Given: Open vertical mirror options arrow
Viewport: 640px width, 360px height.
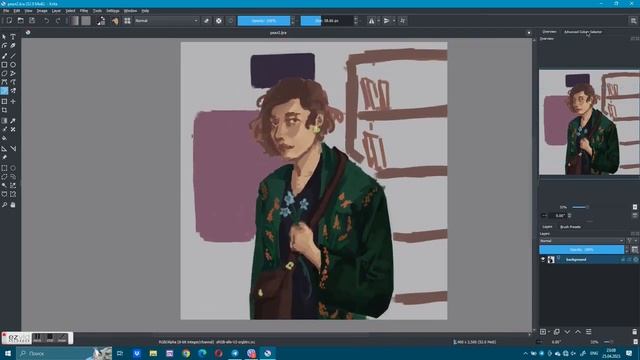Looking at the screenshot, I should 394,20.
